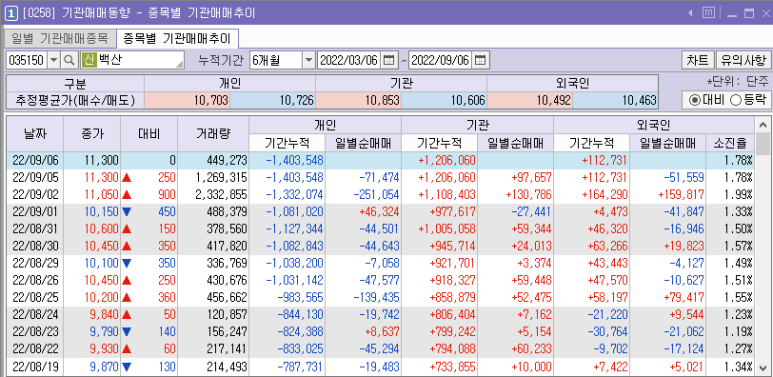Click the 차트 button
The width and height of the screenshot is (773, 377).
(698, 61)
